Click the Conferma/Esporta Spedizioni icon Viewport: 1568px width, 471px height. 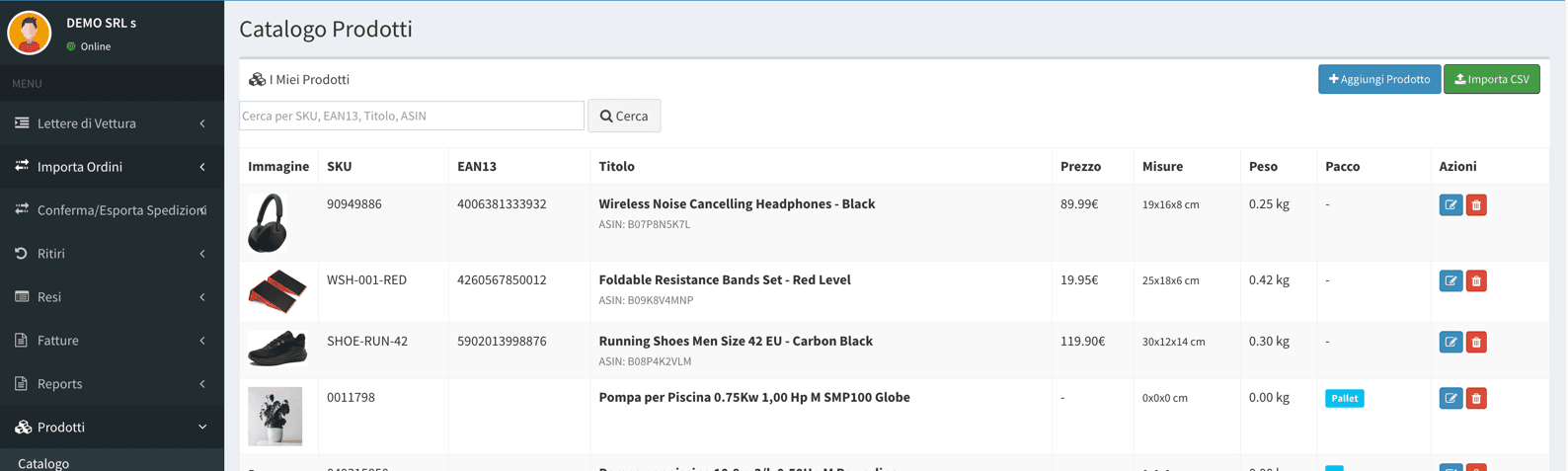point(22,209)
